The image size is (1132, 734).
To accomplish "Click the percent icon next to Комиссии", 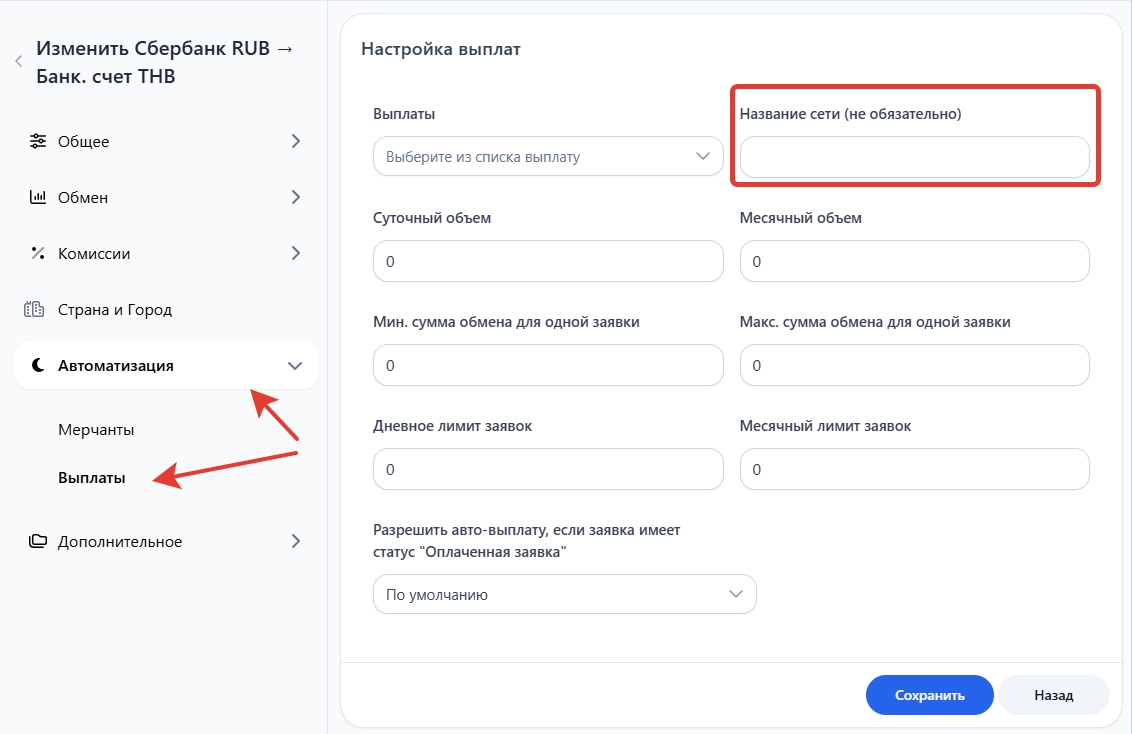I will (x=38, y=254).
